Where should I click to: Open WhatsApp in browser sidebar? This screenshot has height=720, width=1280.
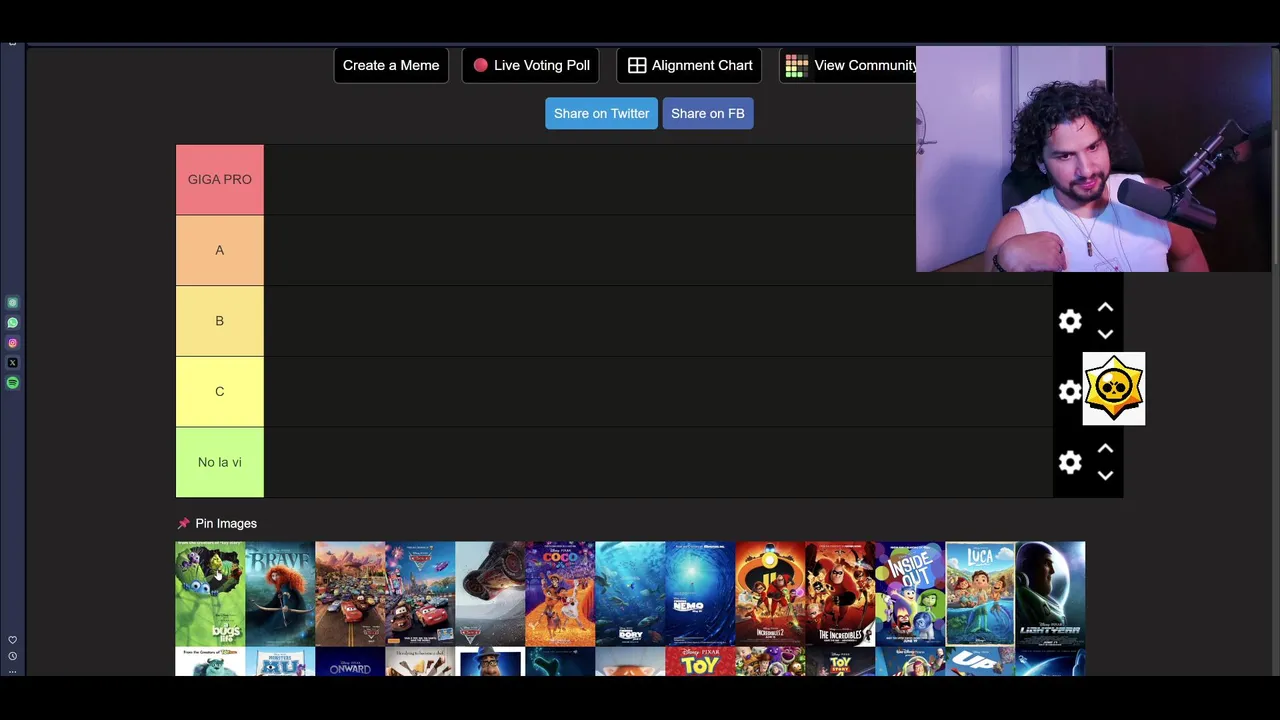(13, 323)
